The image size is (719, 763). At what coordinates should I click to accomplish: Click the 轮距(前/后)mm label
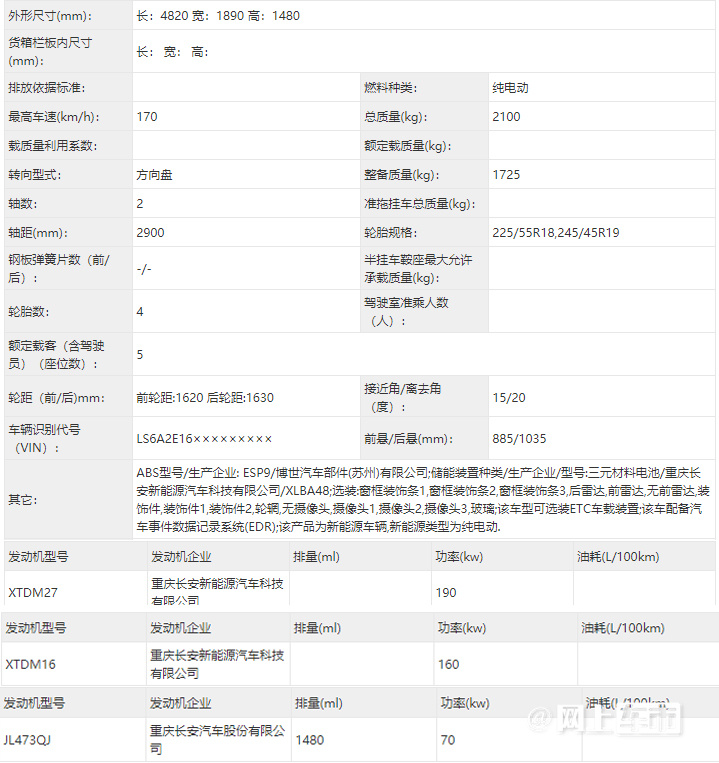point(56,398)
